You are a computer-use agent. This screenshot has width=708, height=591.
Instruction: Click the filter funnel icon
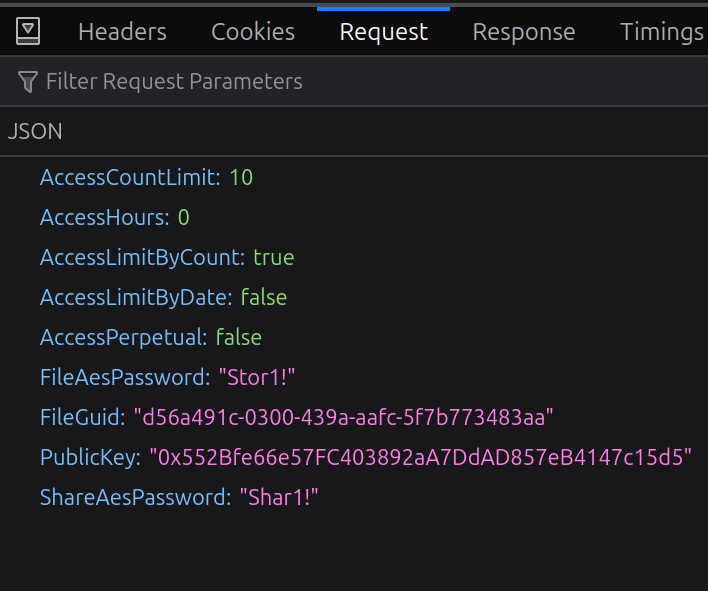[28, 81]
